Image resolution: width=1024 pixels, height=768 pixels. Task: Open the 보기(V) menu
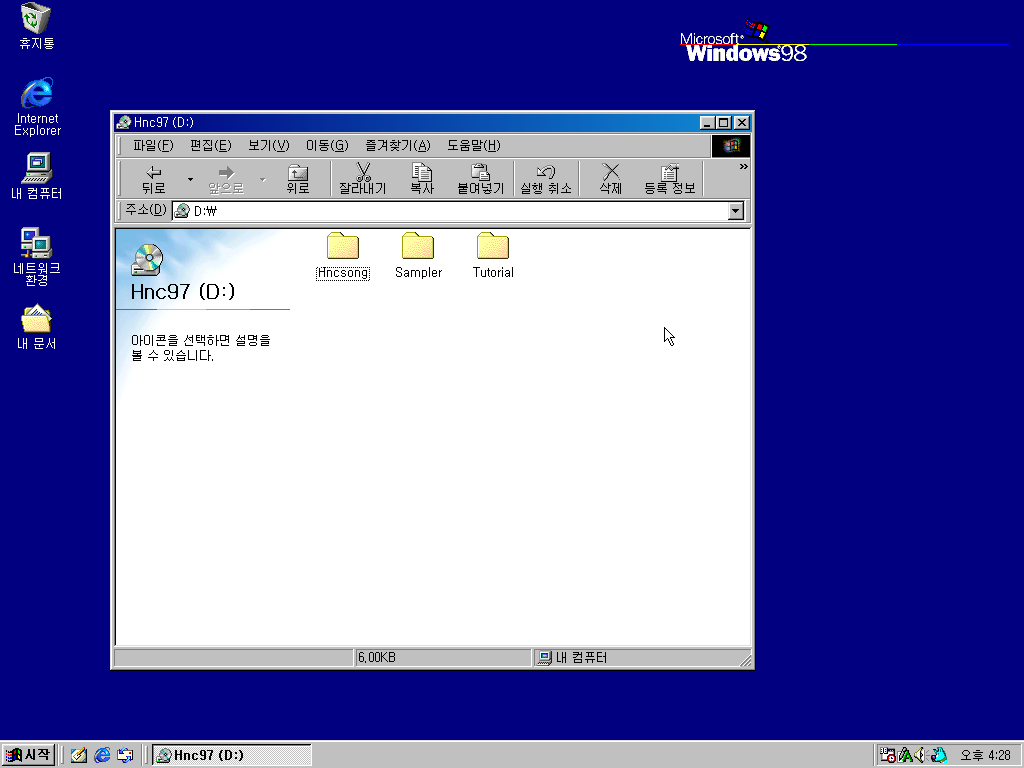pyautogui.click(x=268, y=146)
